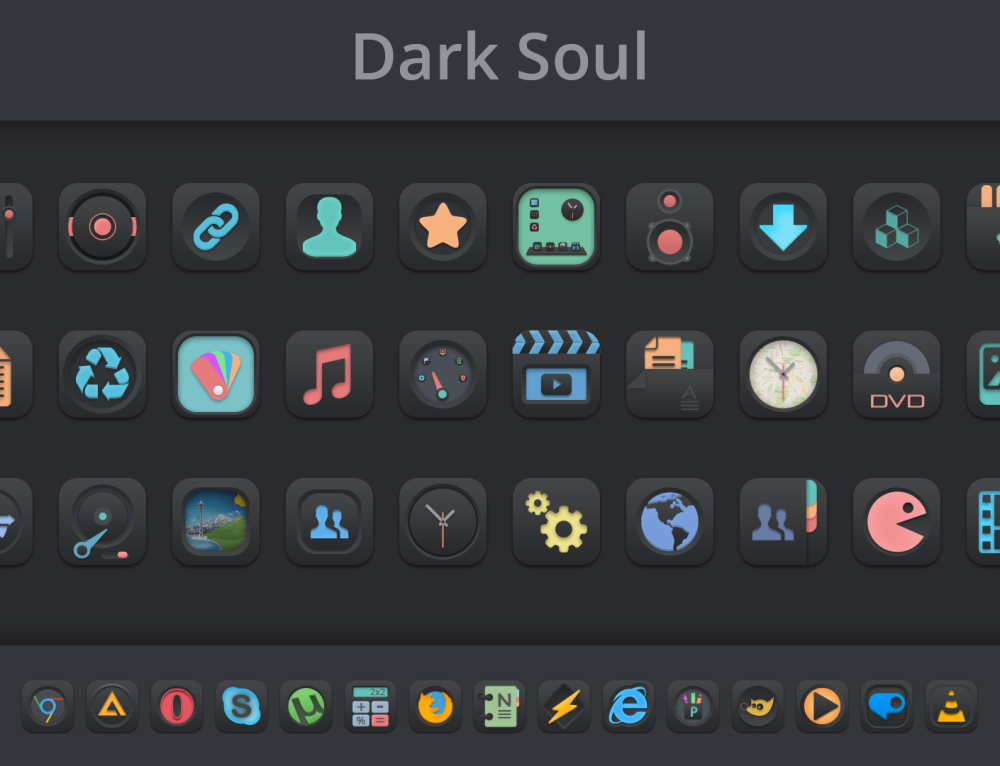Select the Opera browser icon
Screen dimensions: 1000x766
click(x=177, y=707)
